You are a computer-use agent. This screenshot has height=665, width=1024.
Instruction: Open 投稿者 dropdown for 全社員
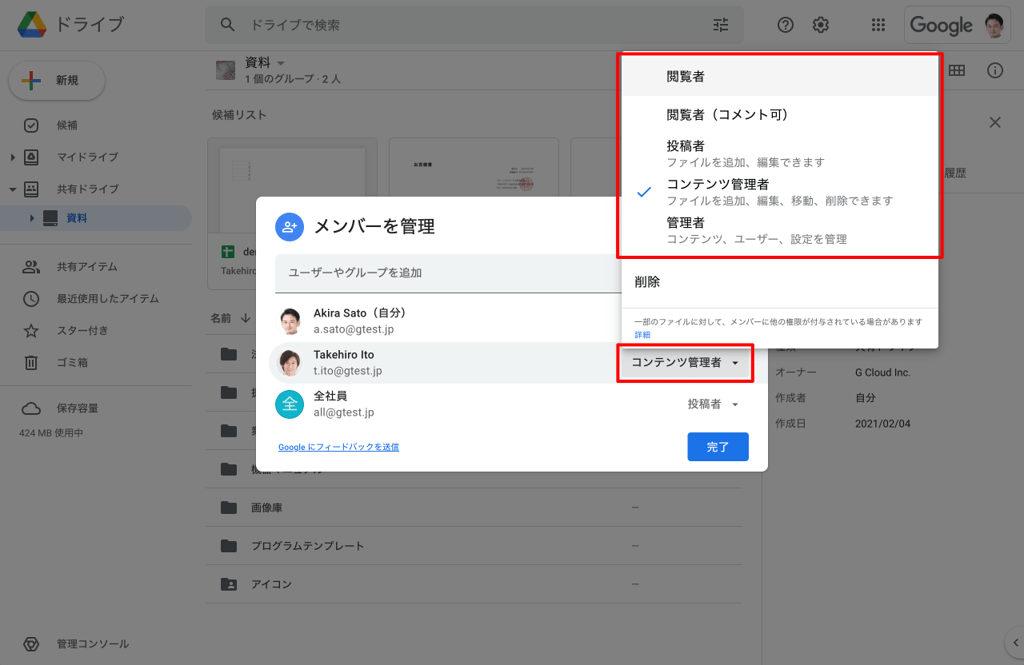713,404
